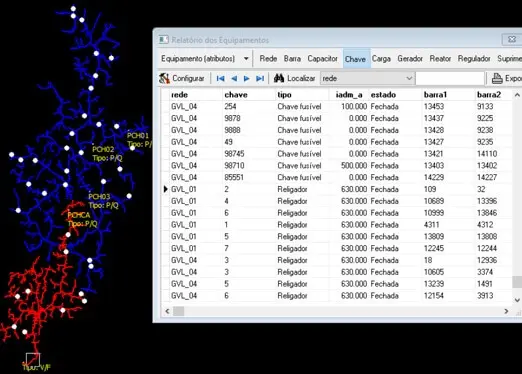Image resolution: width=522 pixels, height=374 pixels.
Task: Select the Regulador tab
Action: click(x=474, y=59)
